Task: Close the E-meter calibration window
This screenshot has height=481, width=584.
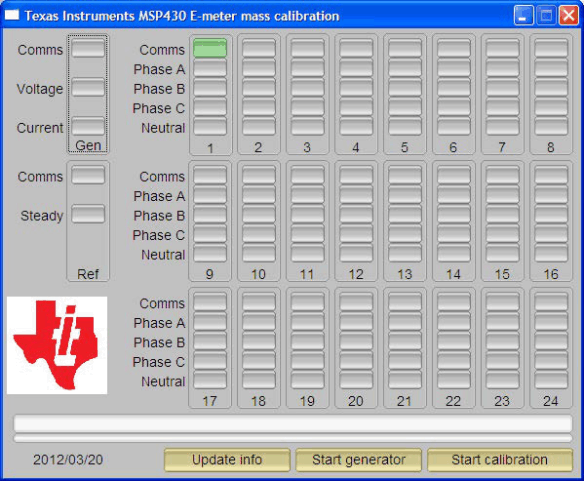Action: pos(569,16)
